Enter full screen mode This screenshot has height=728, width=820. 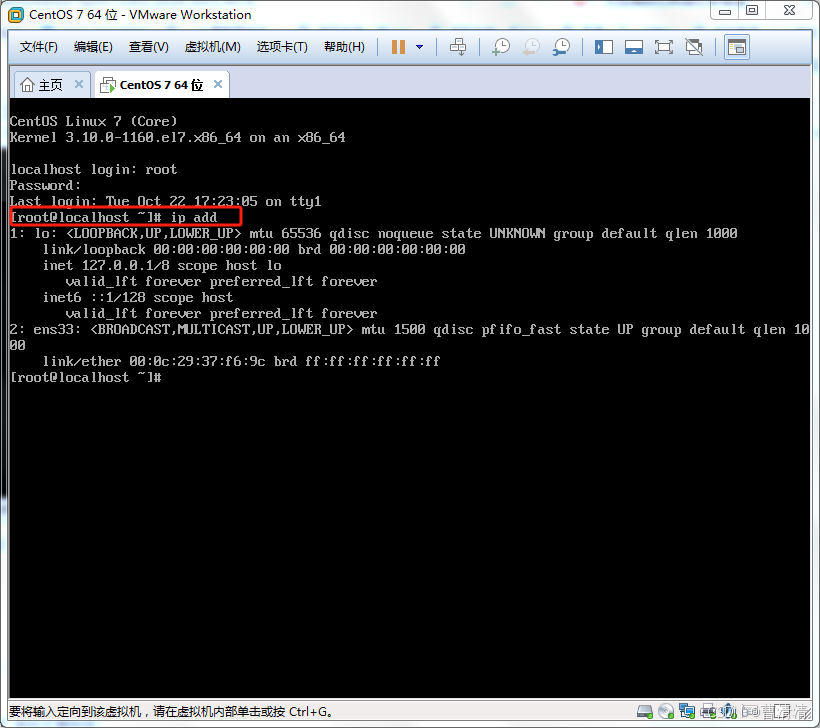[663, 46]
